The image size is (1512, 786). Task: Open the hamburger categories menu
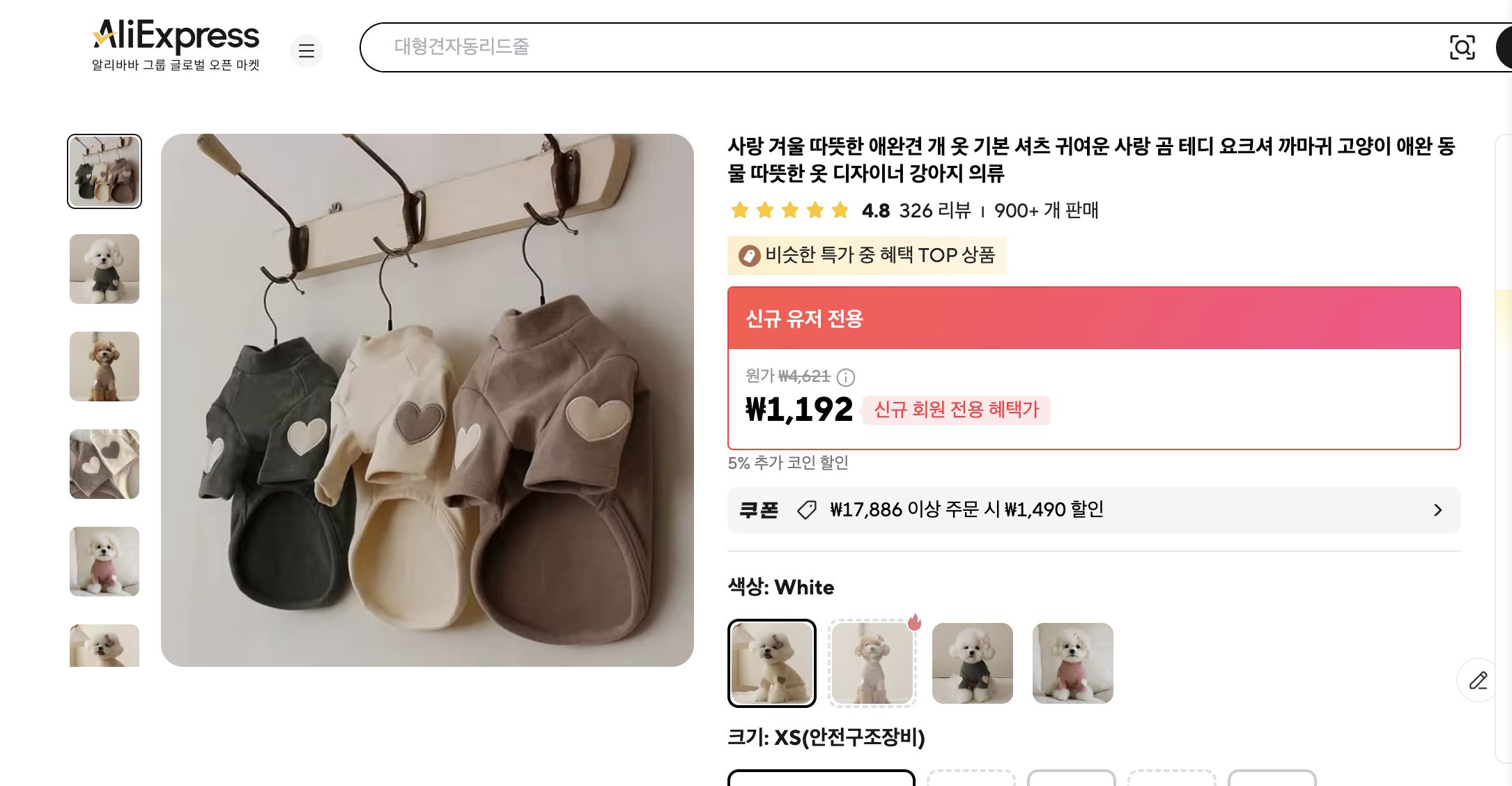click(307, 51)
